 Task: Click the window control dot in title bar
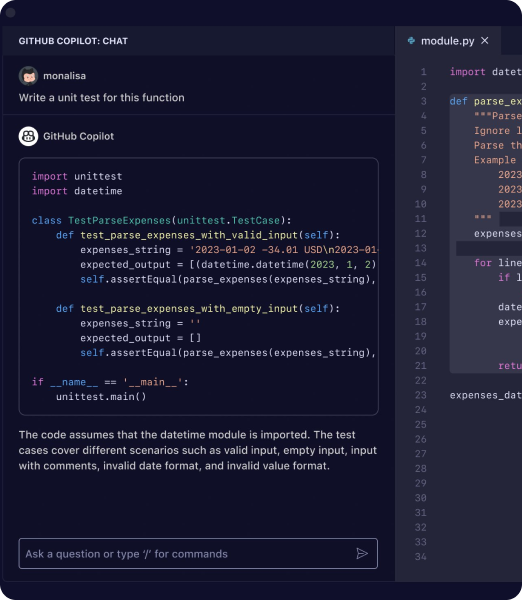[11, 13]
